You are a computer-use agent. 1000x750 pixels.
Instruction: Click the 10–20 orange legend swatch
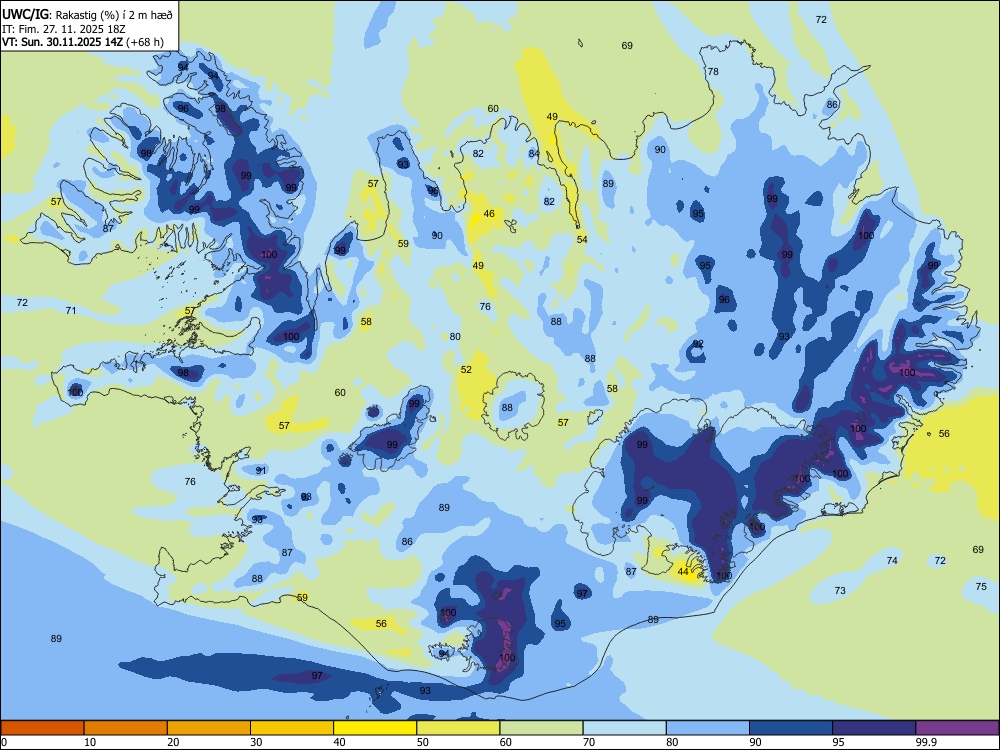(x=126, y=728)
